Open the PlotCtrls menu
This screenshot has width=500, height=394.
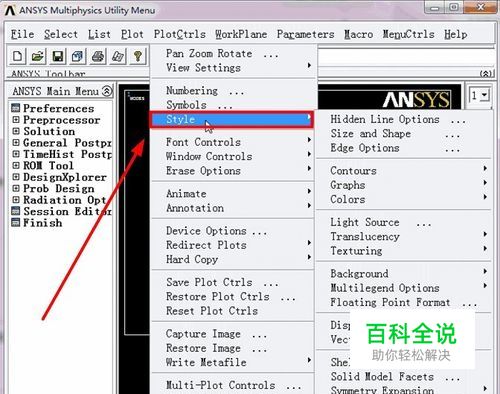180,34
